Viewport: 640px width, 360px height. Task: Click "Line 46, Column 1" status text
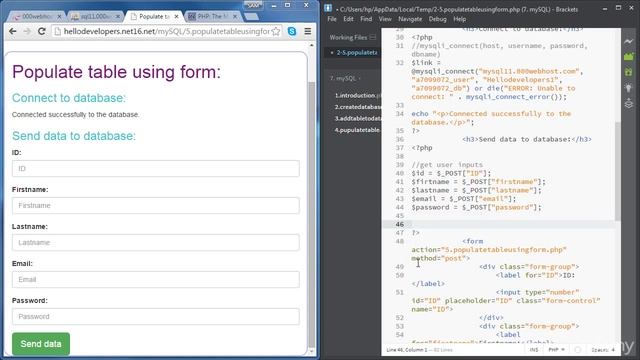pos(406,350)
